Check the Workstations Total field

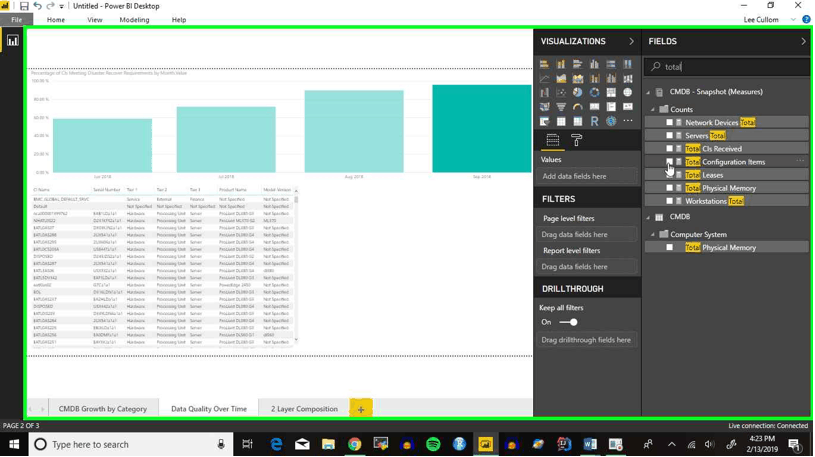tap(669, 201)
